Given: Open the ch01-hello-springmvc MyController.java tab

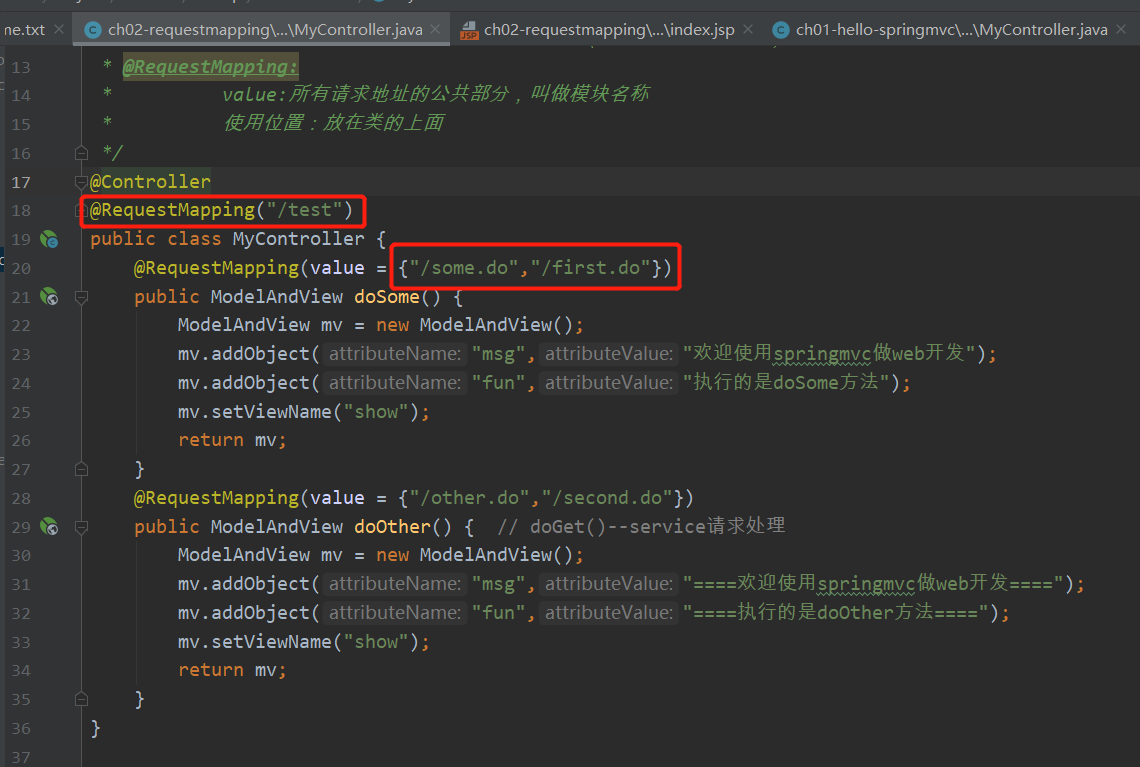Looking at the screenshot, I should pyautogui.click(x=952, y=30).
